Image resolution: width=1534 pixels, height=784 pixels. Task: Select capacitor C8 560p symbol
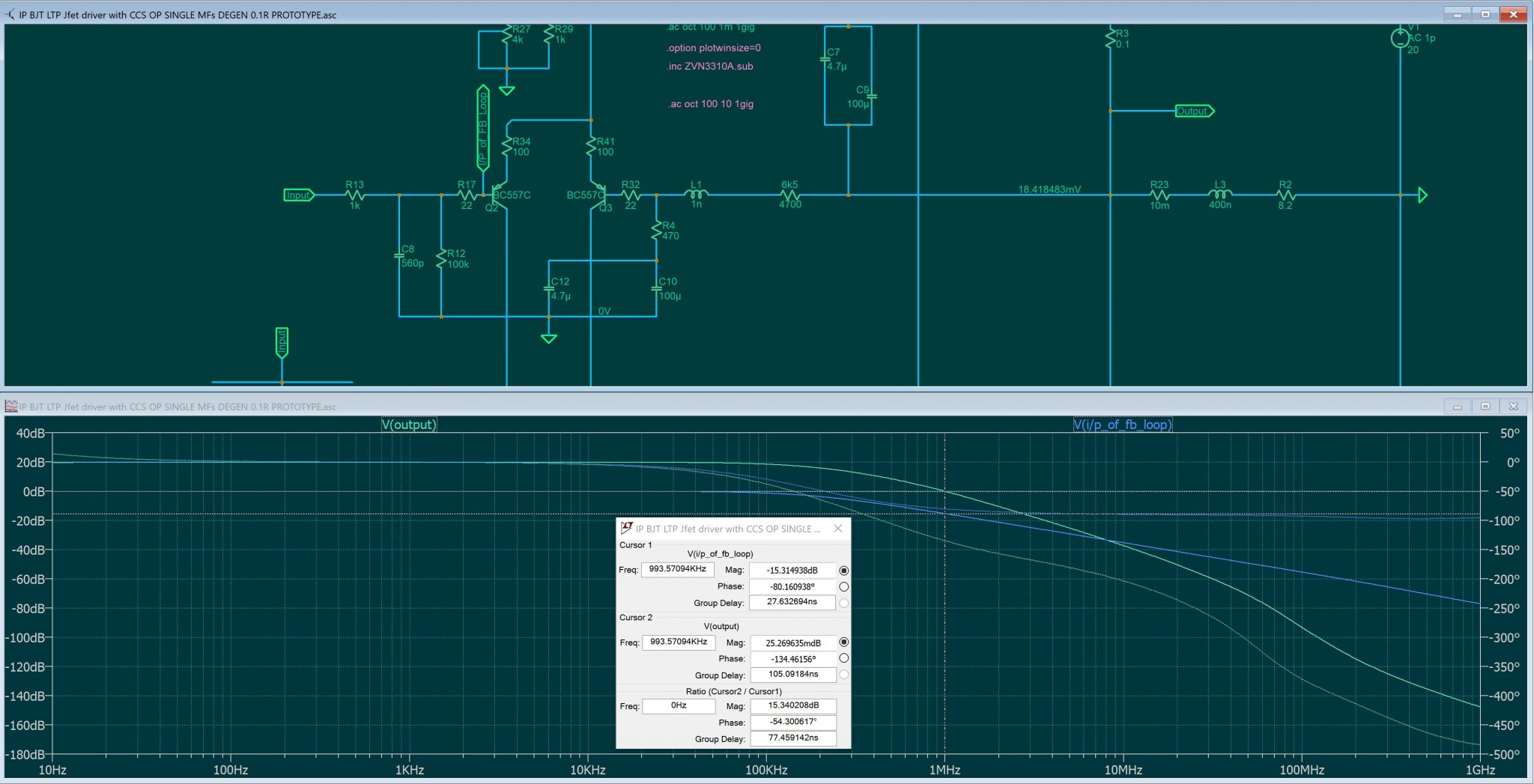point(399,256)
